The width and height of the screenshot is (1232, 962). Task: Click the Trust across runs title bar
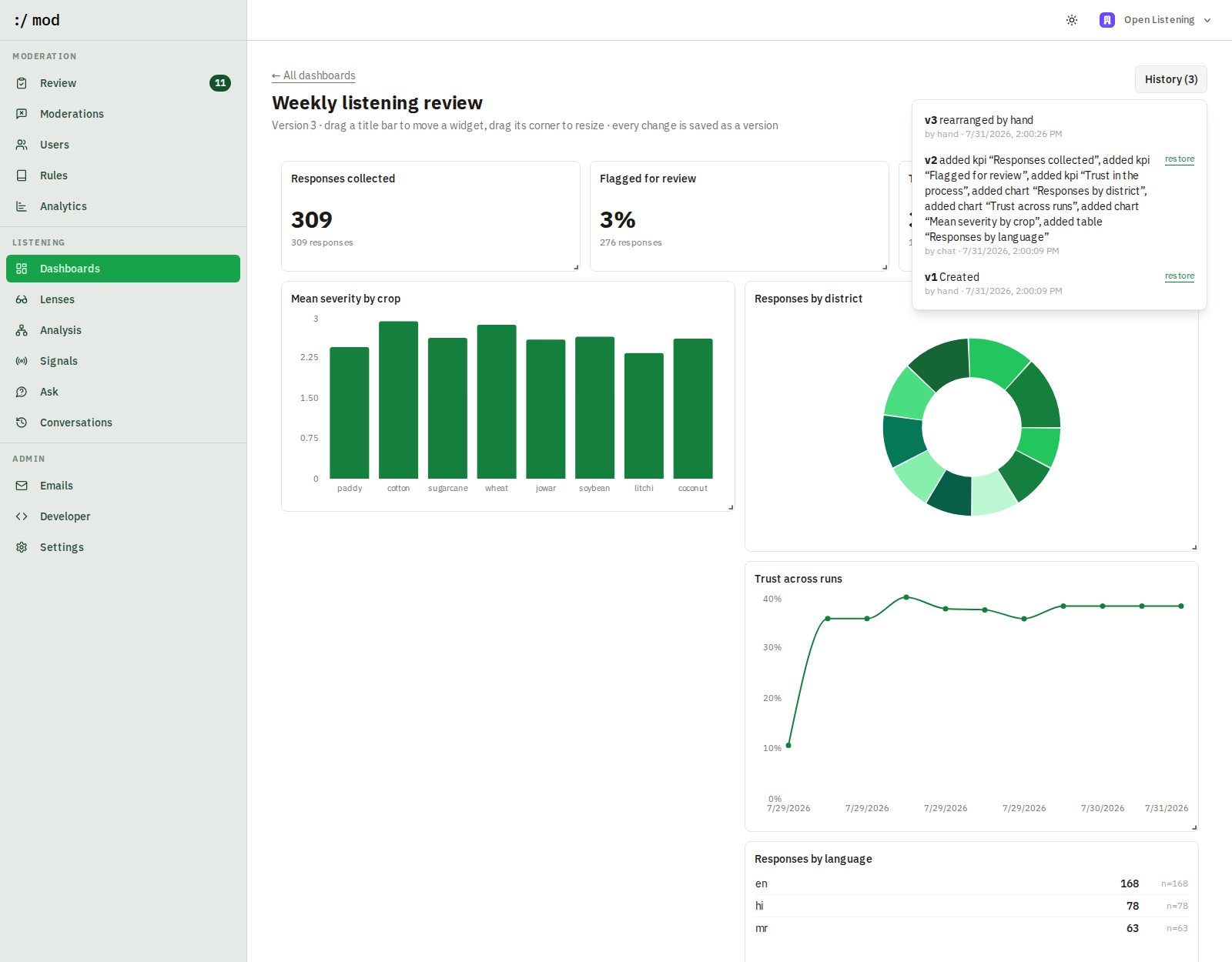[972, 579]
